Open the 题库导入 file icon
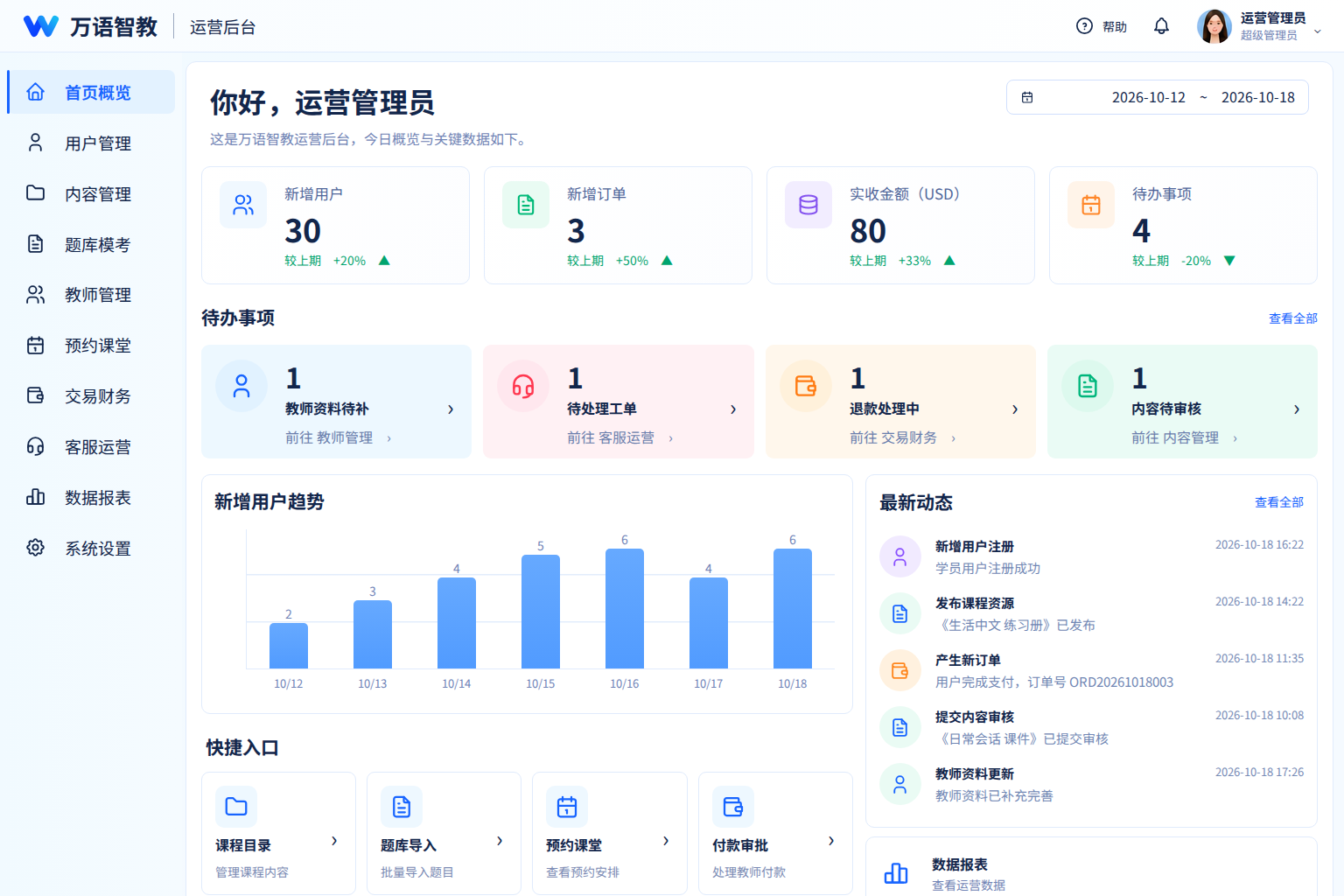Viewport: 1344px width, 896px height. [x=402, y=807]
